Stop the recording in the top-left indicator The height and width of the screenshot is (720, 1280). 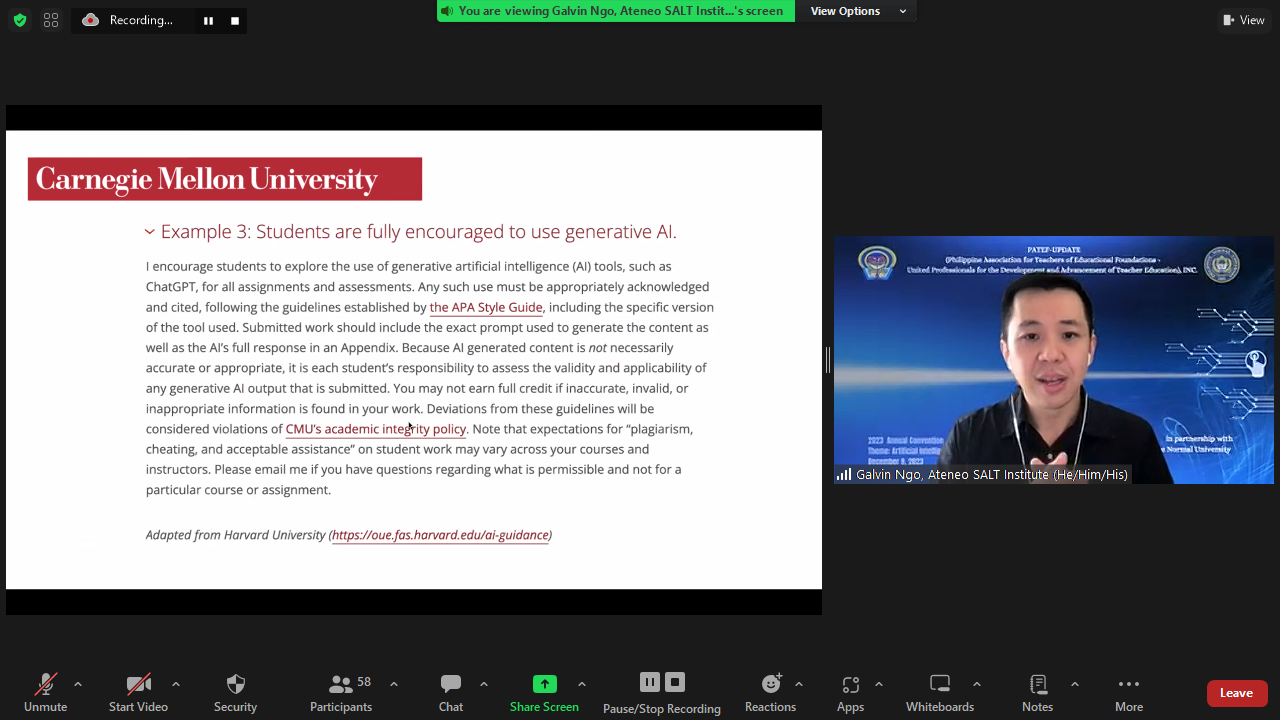(235, 20)
